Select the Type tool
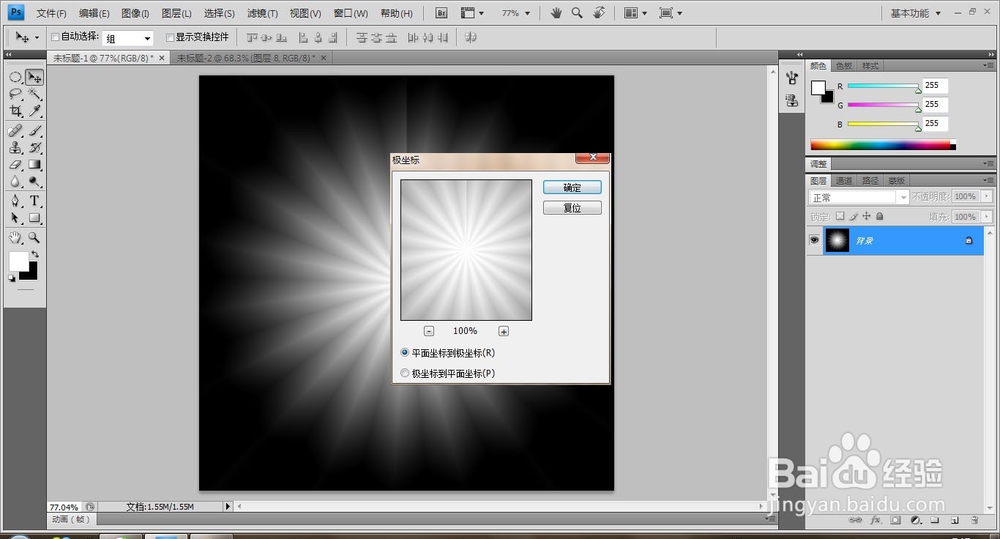 [x=34, y=201]
